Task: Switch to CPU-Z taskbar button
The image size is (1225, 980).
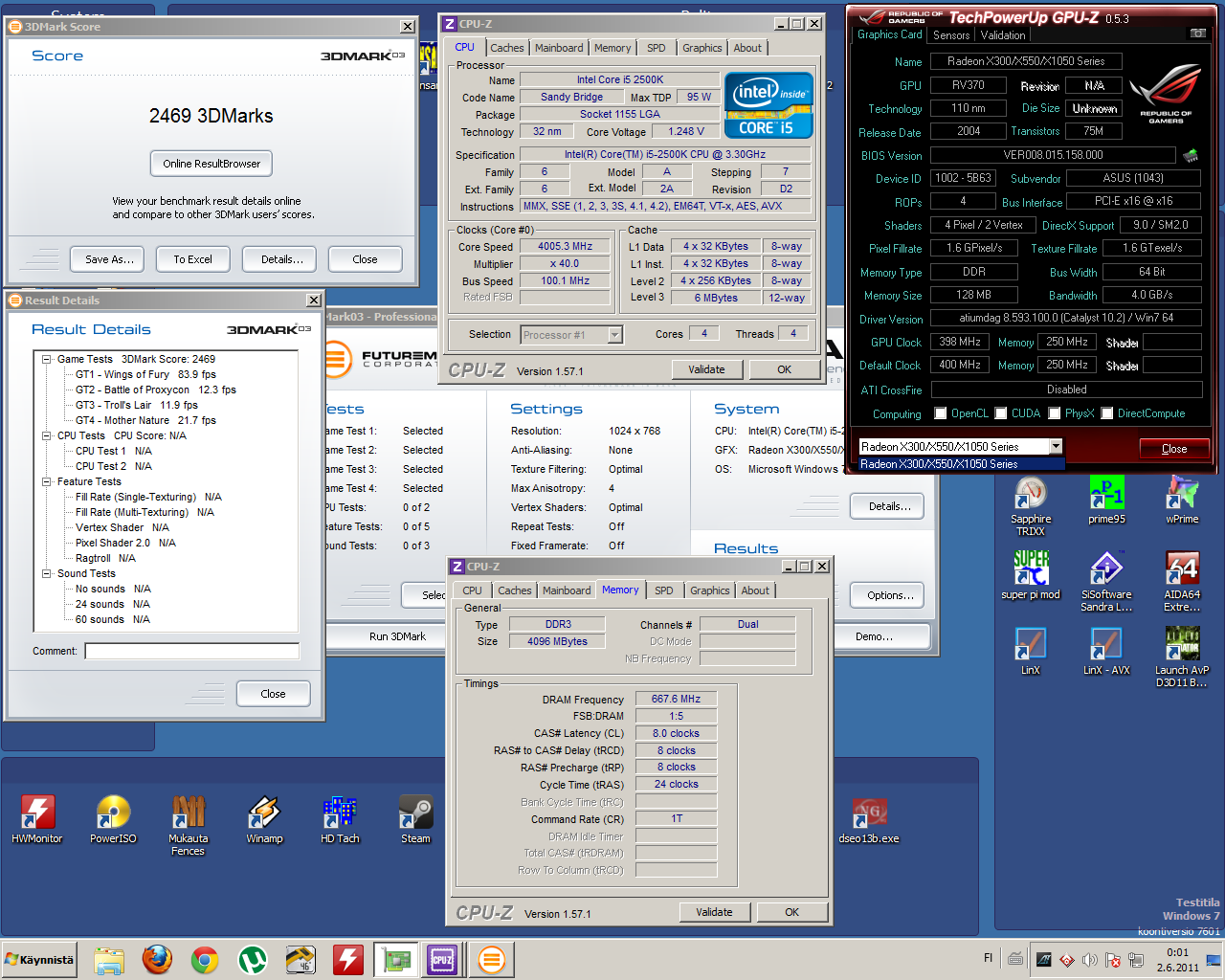Action: (x=442, y=960)
